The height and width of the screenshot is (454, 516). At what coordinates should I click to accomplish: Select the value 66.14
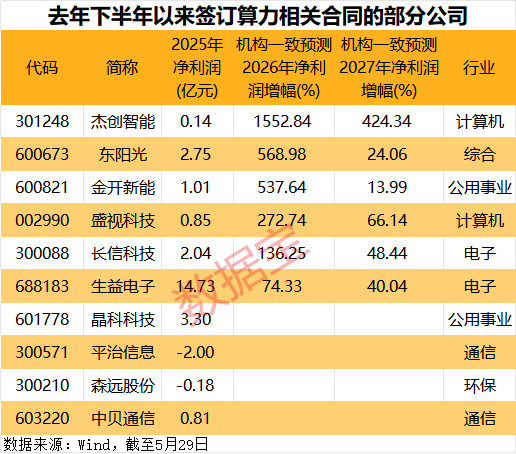click(x=387, y=220)
